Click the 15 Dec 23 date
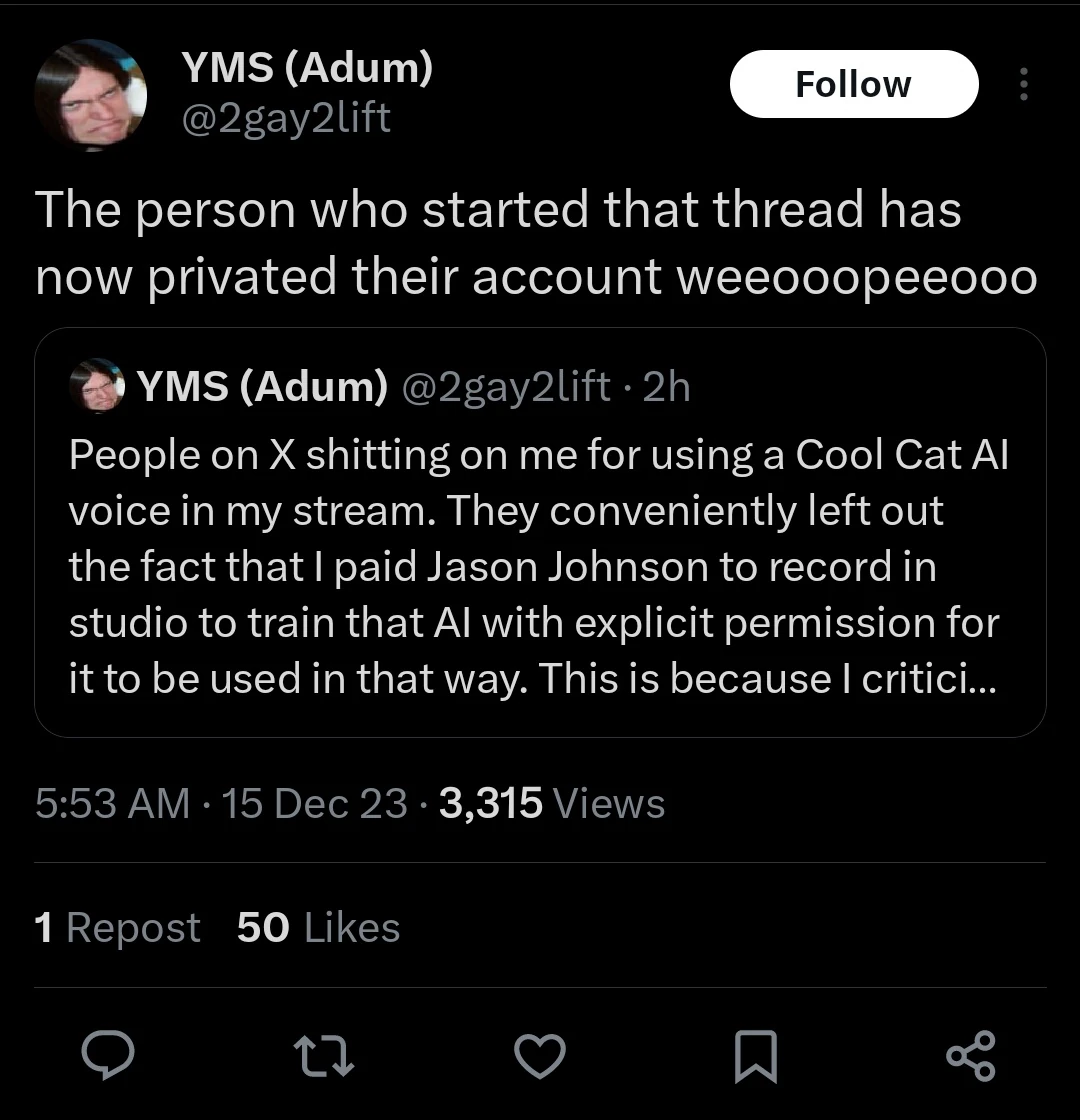1080x1120 pixels. (x=315, y=803)
